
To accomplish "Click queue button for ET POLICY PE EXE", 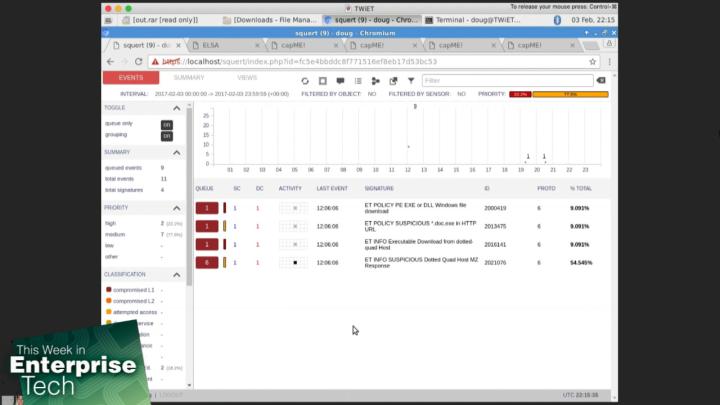I will tap(206, 208).
